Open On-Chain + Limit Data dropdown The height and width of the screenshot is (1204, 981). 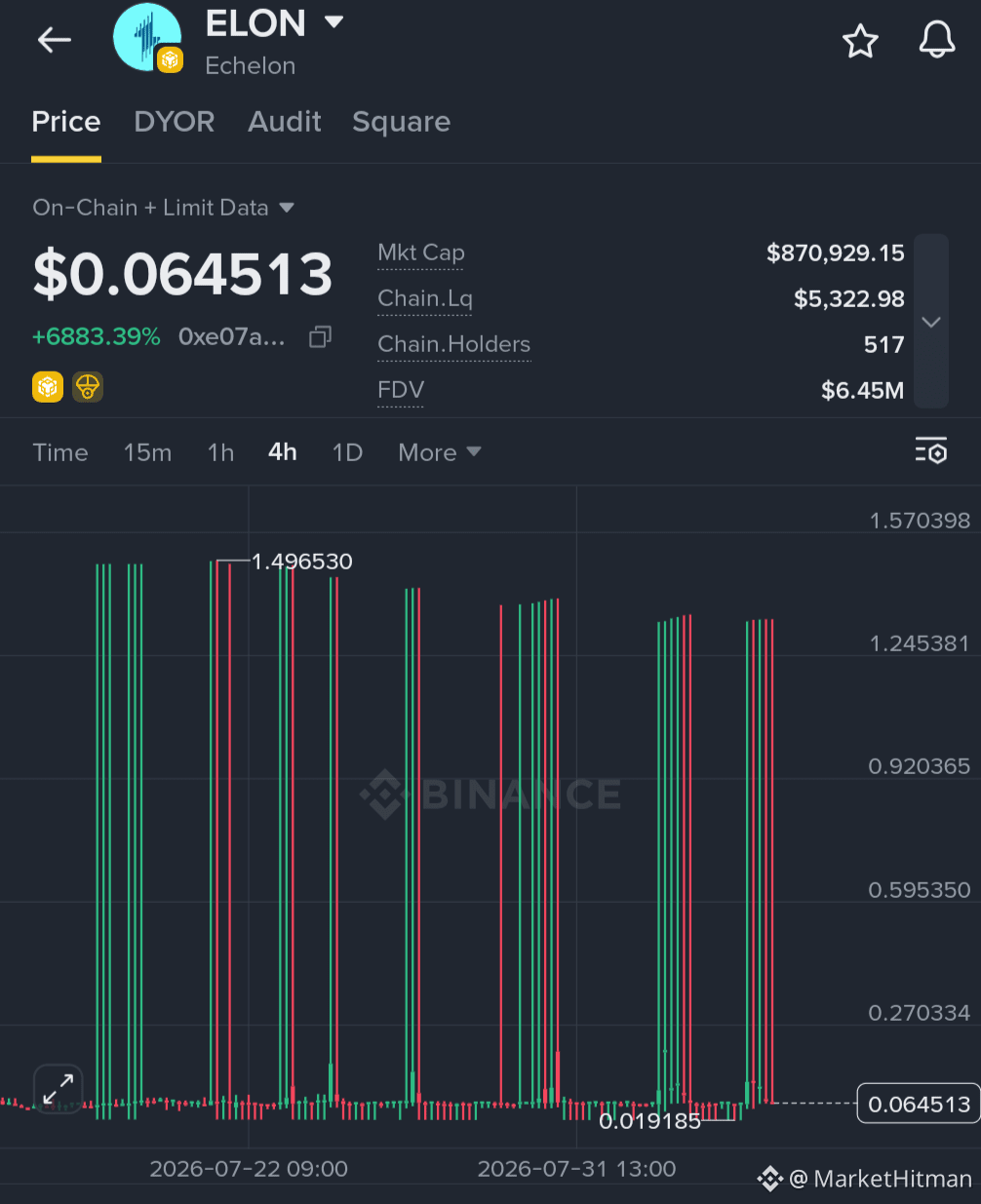[164, 208]
